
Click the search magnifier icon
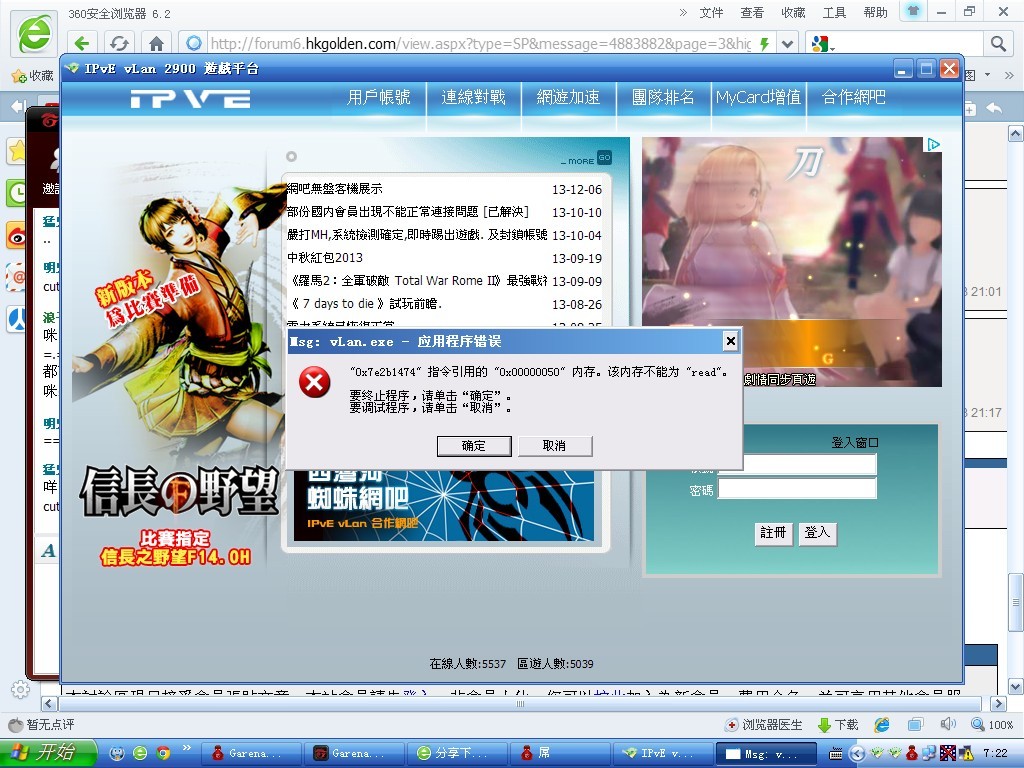click(997, 44)
